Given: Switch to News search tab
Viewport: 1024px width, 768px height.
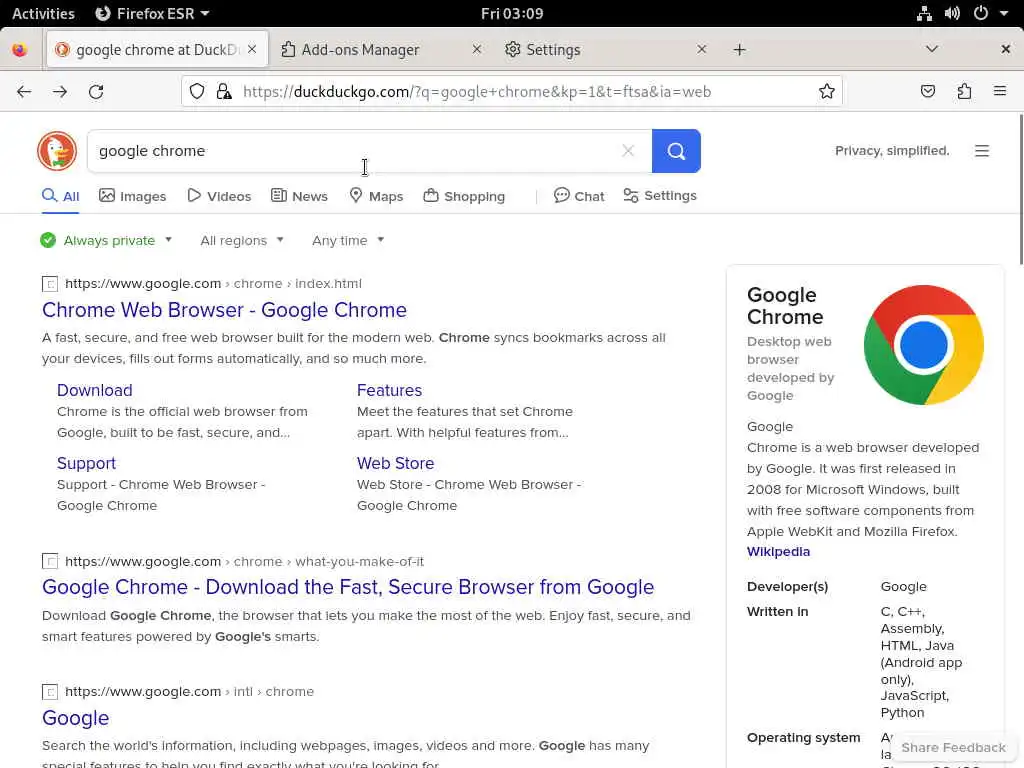Looking at the screenshot, I should click(x=299, y=196).
